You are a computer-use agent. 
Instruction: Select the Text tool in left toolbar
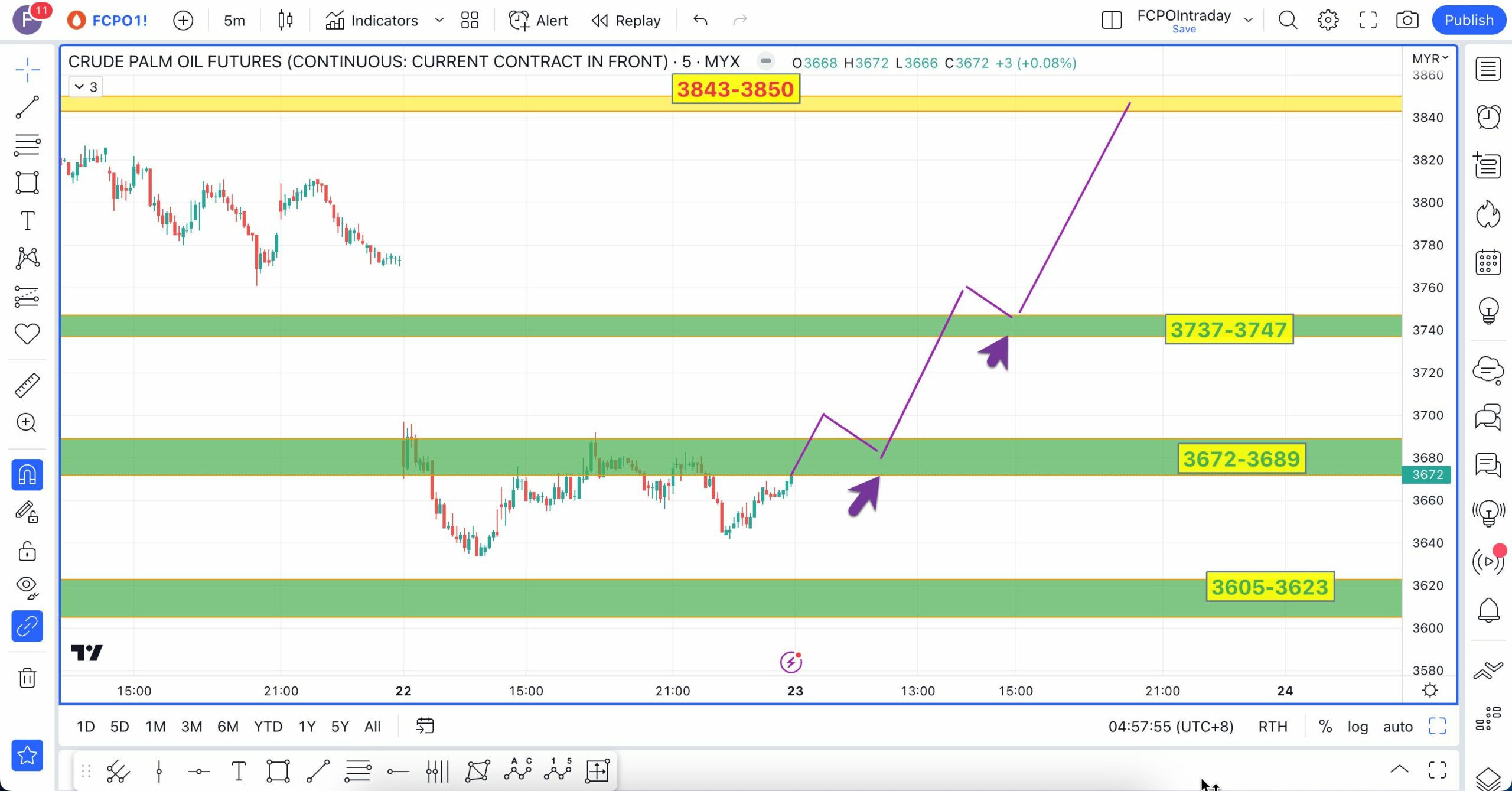[27, 221]
